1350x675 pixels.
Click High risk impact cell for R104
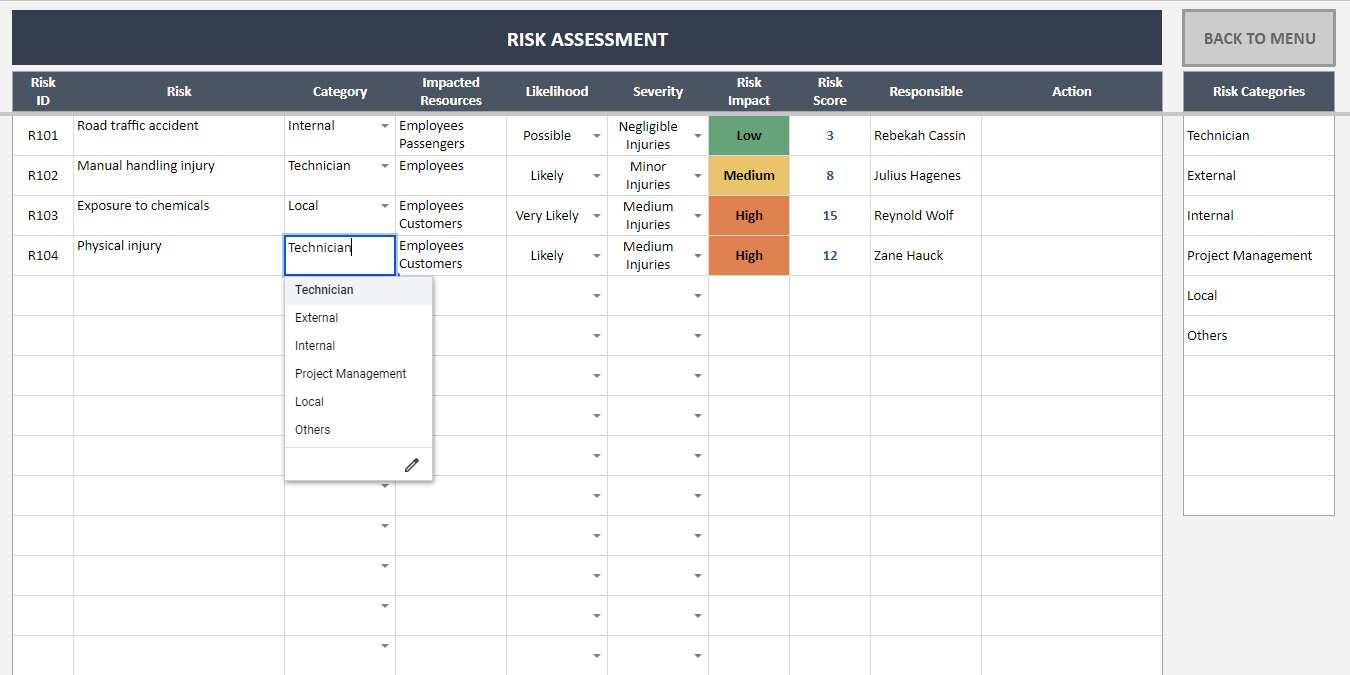pos(749,256)
